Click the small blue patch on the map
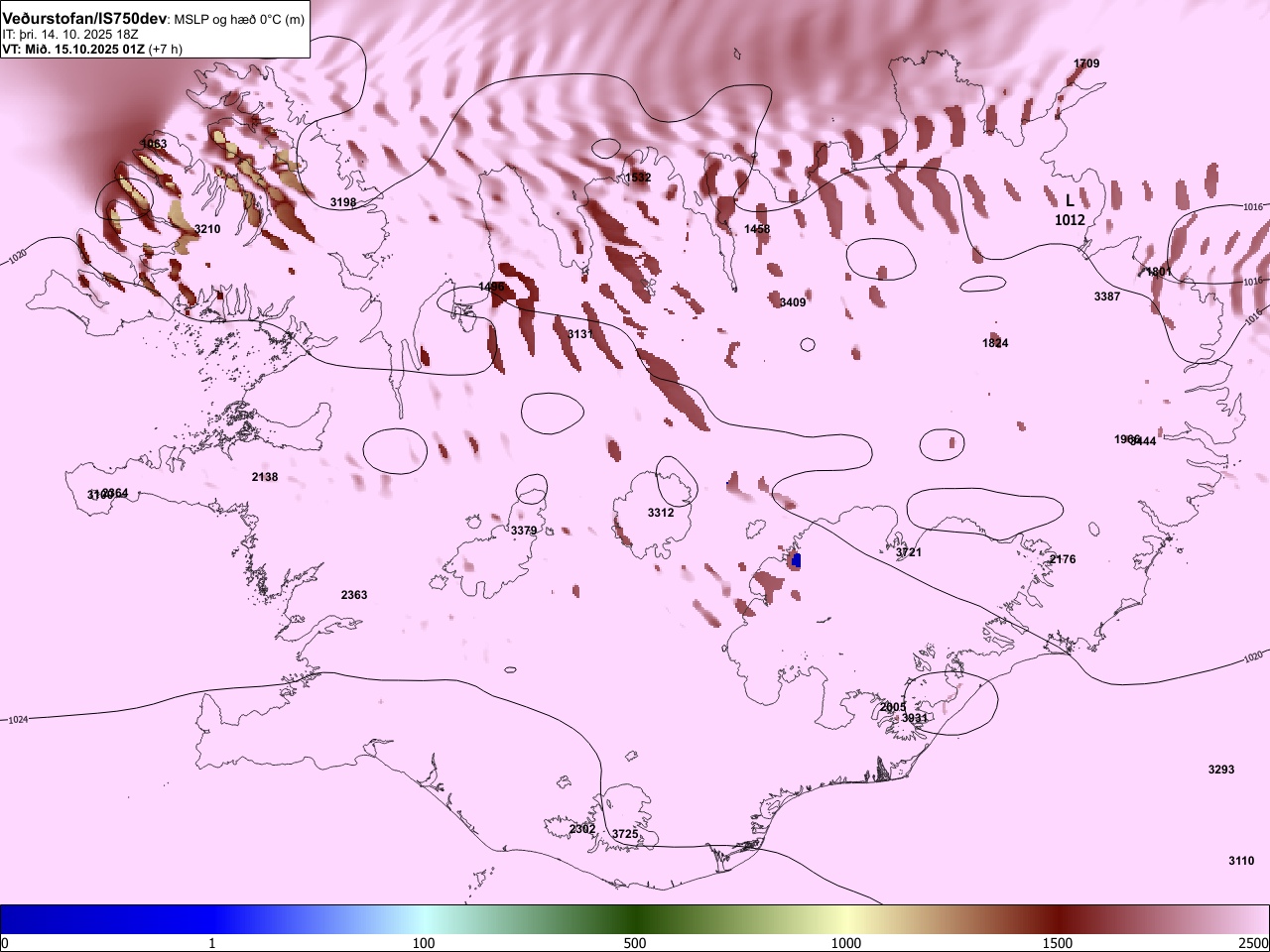 point(796,560)
